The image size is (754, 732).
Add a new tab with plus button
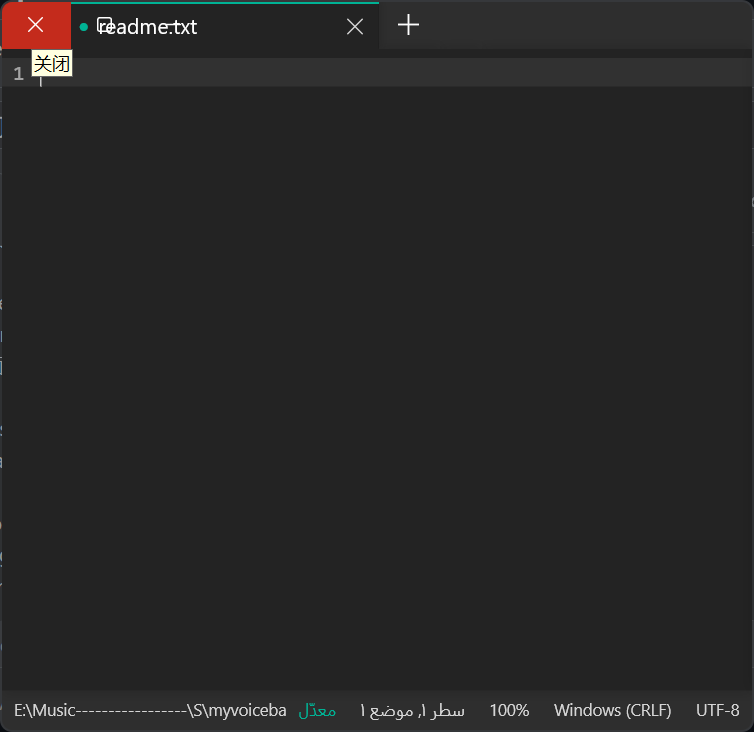point(408,25)
